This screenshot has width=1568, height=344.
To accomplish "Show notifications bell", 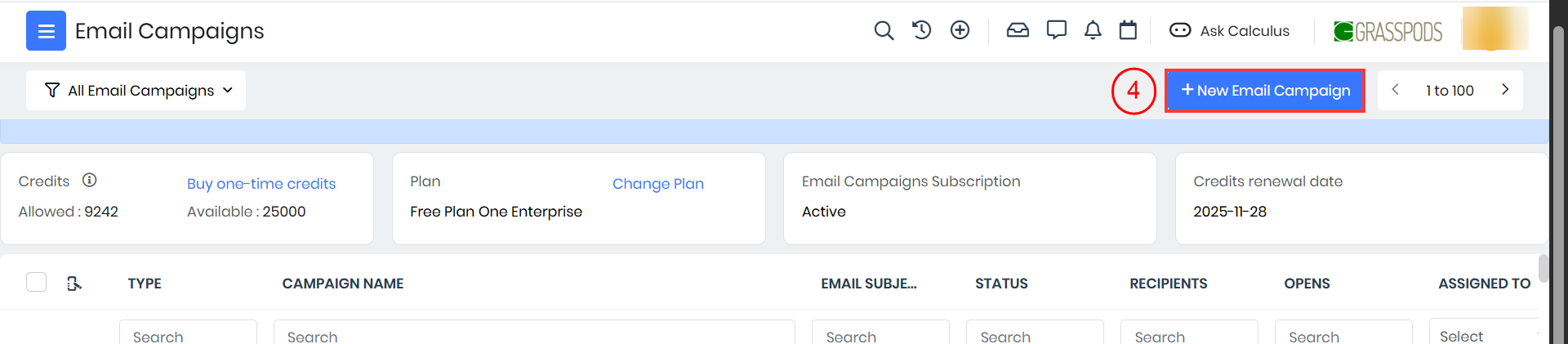I will click(1093, 30).
